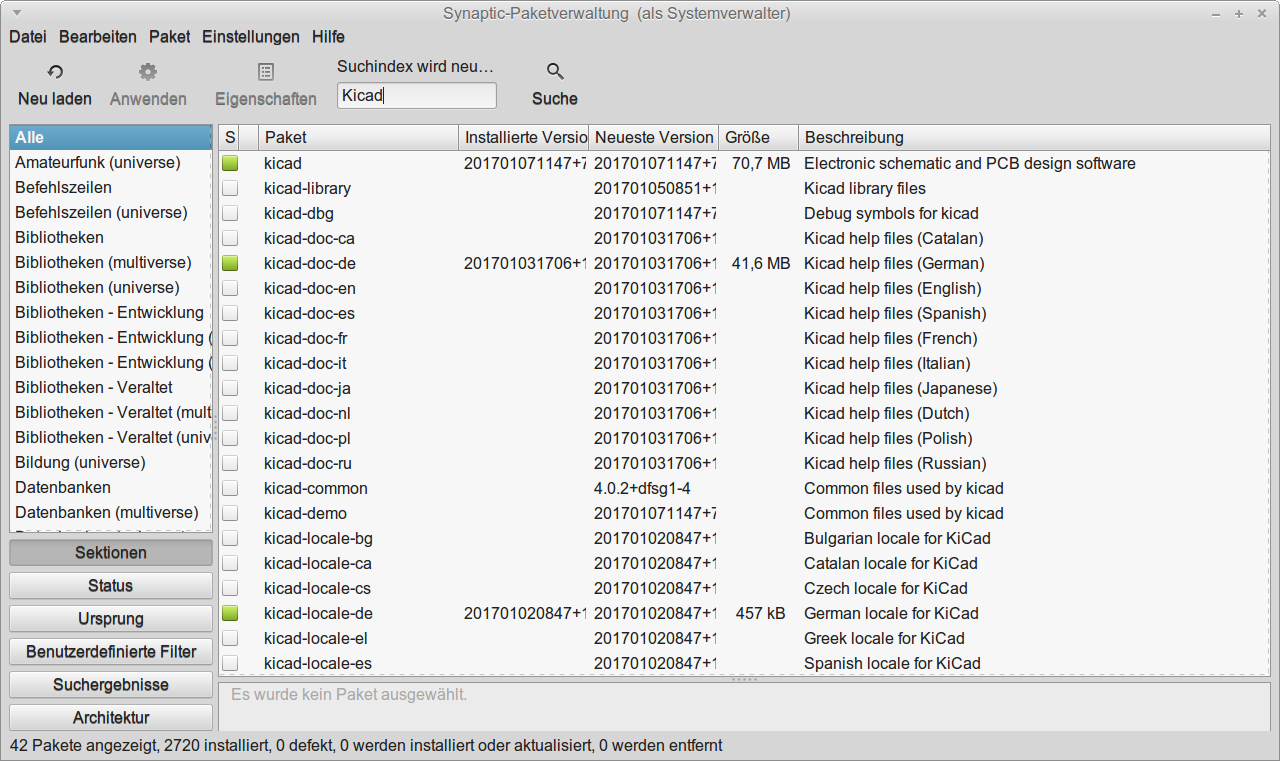Click the Suche magnifier icon
Screen dimensions: 1280x761
point(555,72)
